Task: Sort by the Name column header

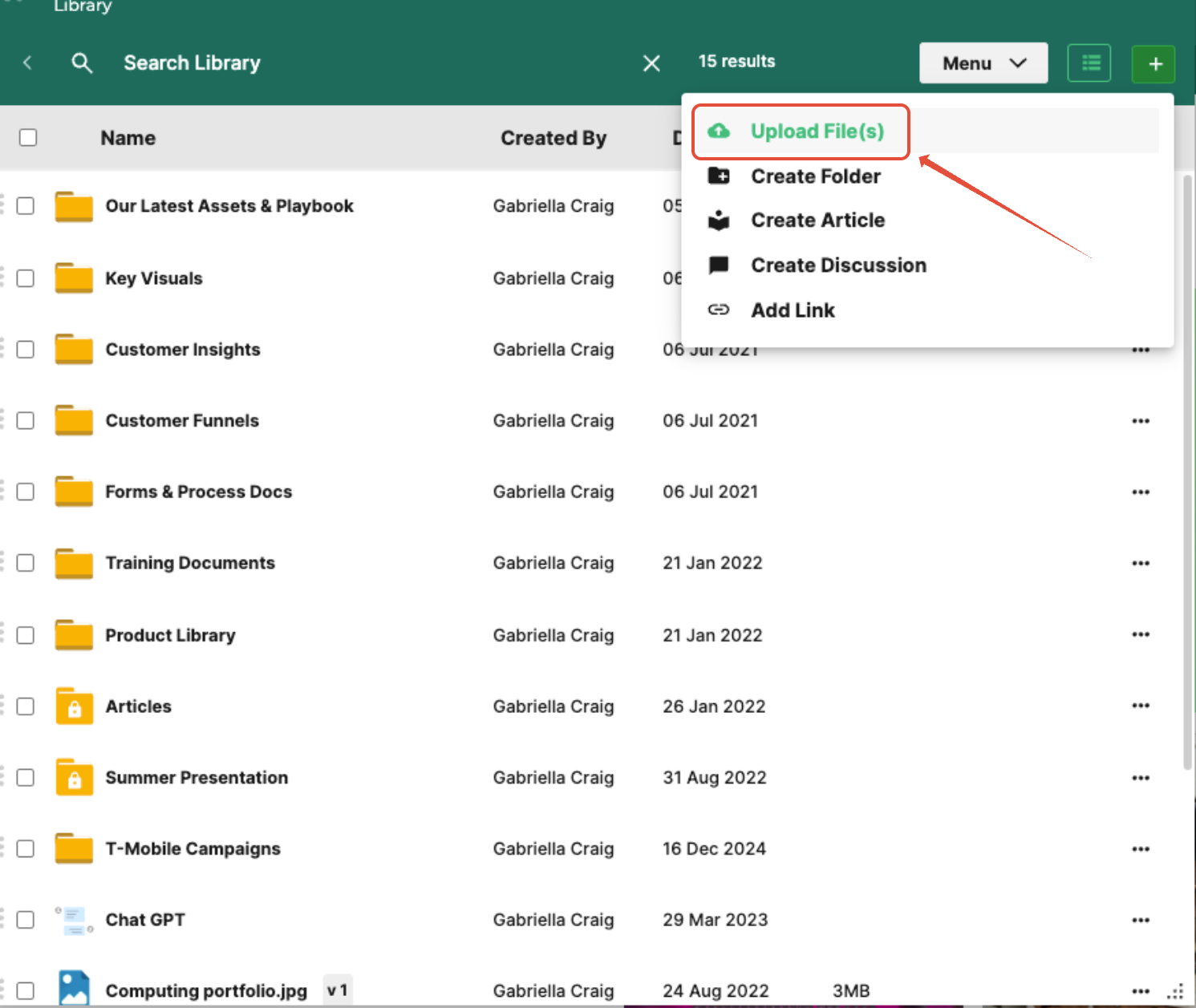Action: [128, 138]
